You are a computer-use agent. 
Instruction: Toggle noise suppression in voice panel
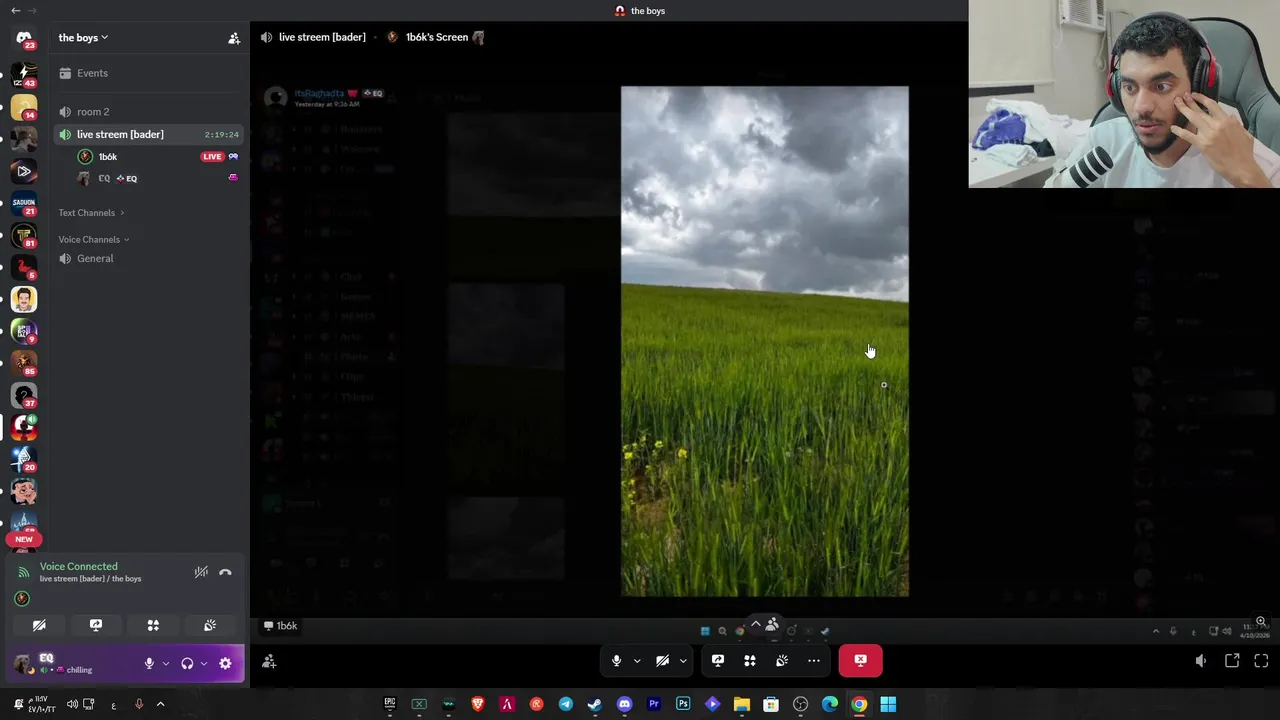click(x=201, y=572)
